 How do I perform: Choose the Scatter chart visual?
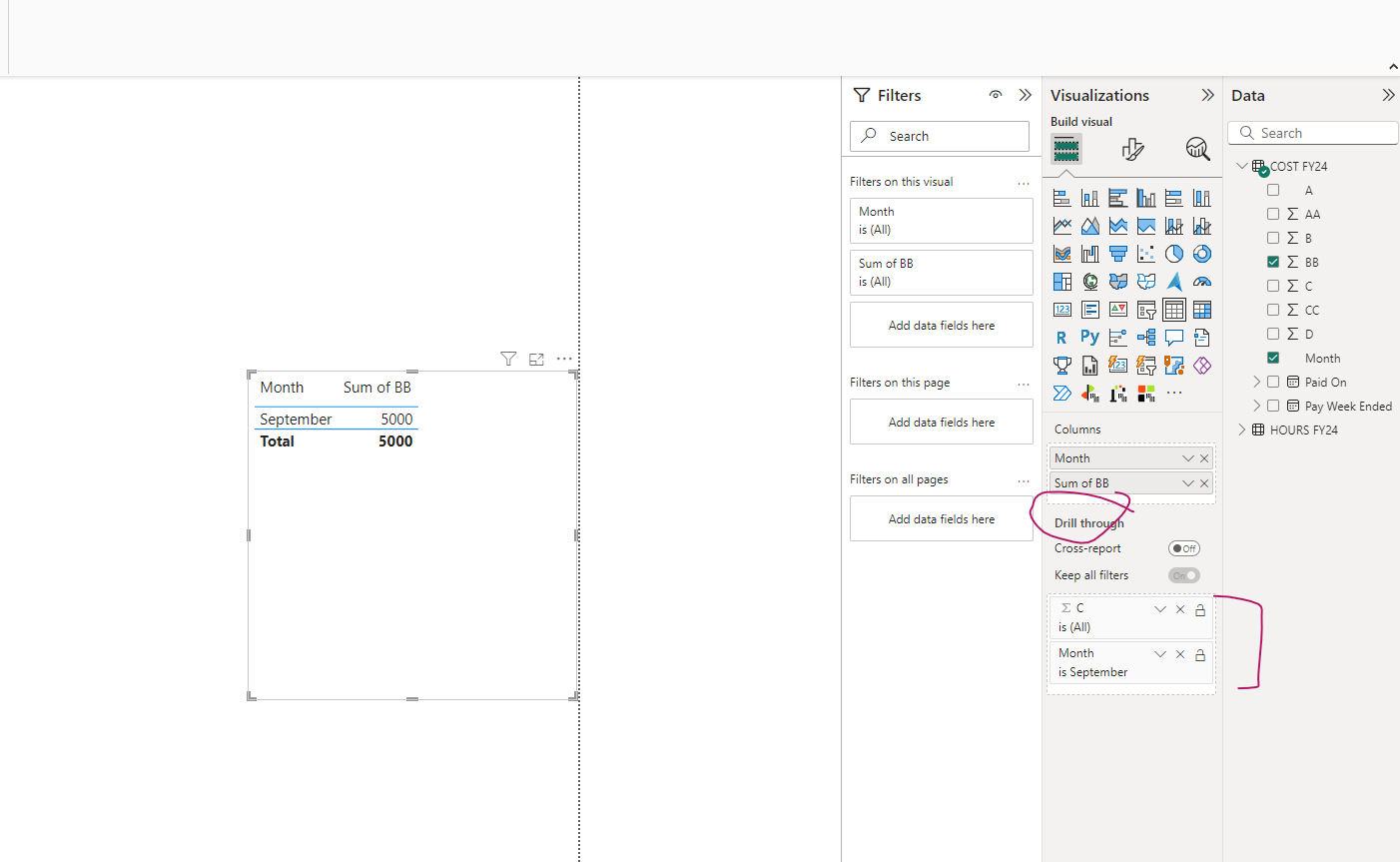1146,254
